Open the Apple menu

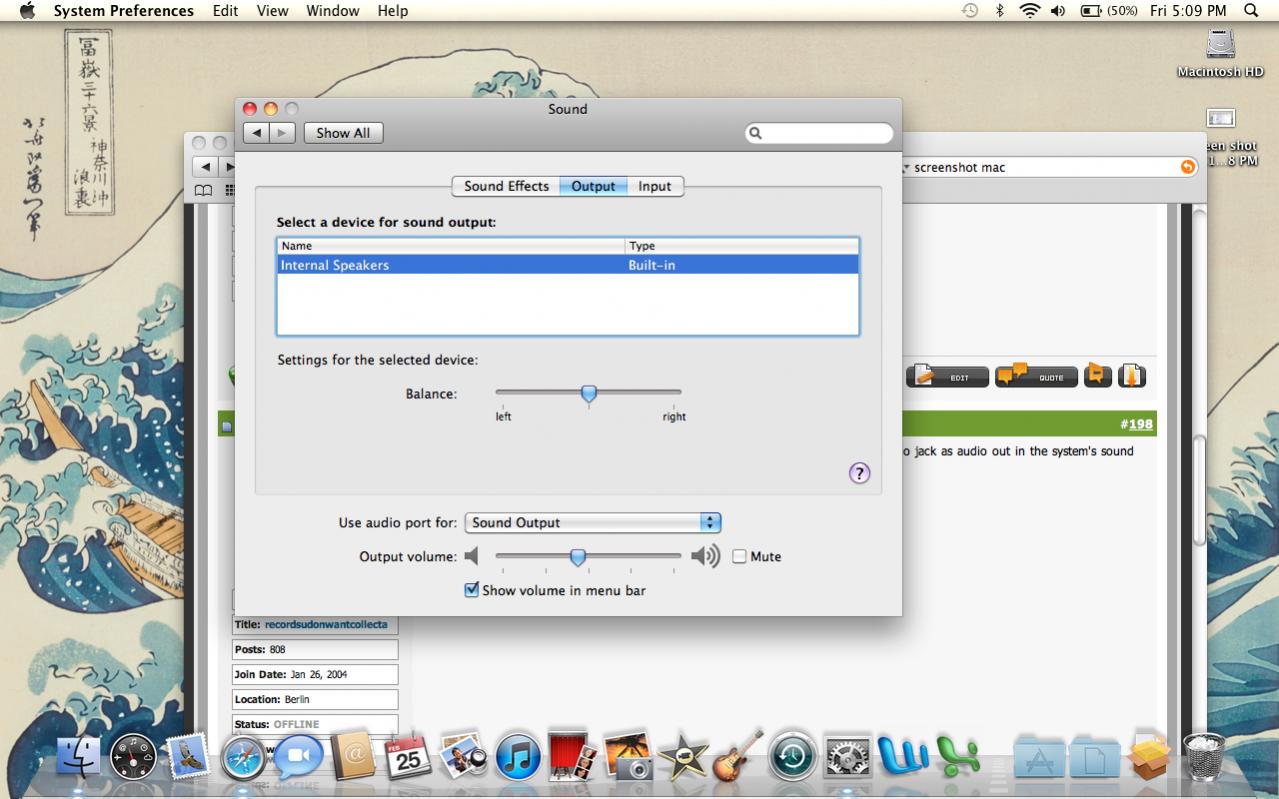pos(27,11)
